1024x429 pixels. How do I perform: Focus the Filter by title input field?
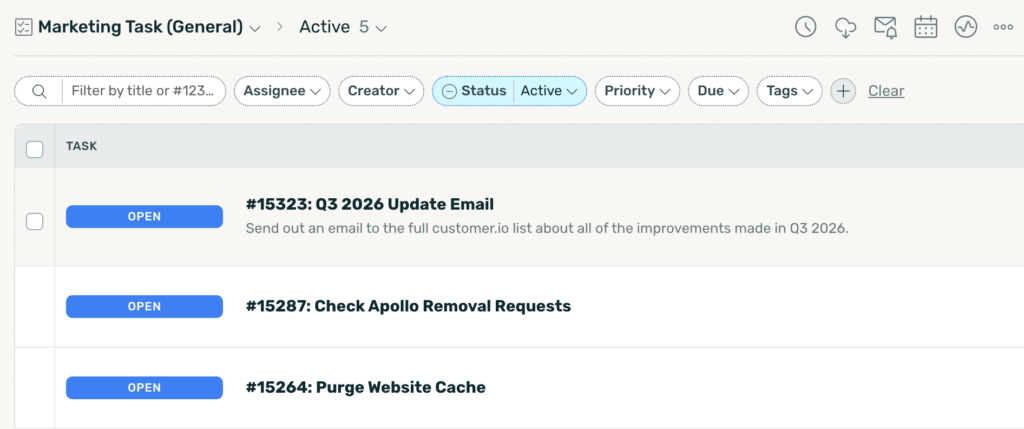pos(142,91)
